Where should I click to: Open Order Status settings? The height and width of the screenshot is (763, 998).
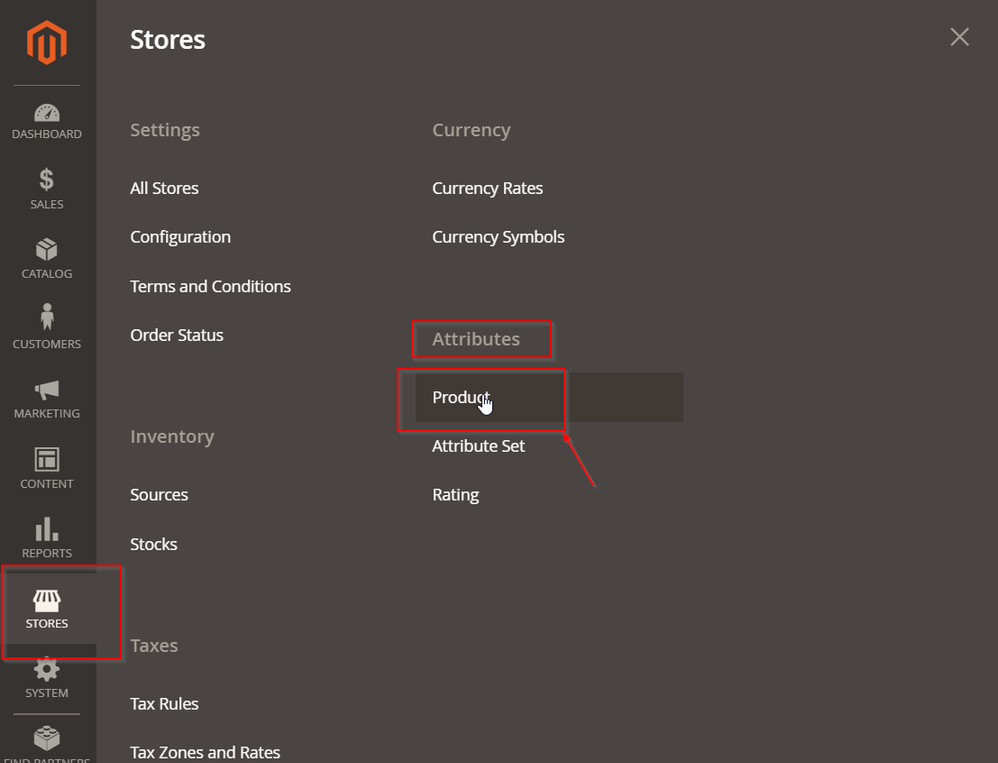pos(176,335)
